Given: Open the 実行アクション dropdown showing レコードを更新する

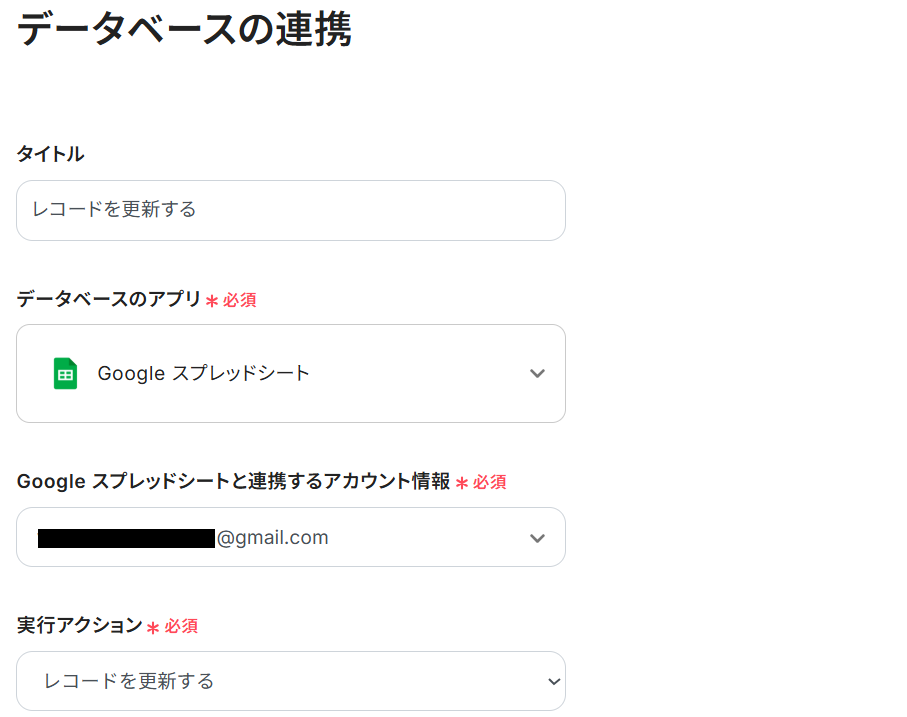Looking at the screenshot, I should click(290, 681).
